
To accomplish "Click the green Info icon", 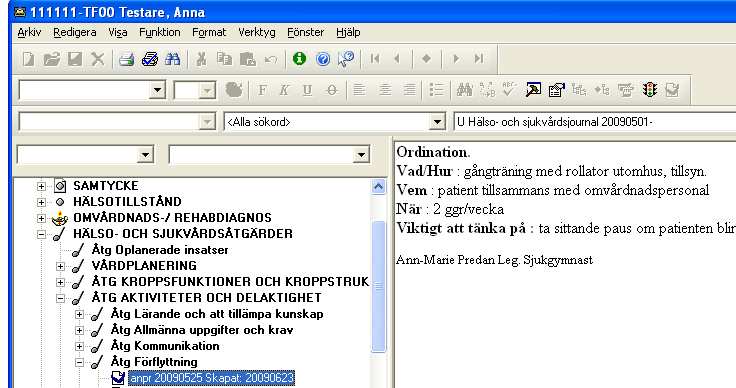I will click(x=299, y=59).
